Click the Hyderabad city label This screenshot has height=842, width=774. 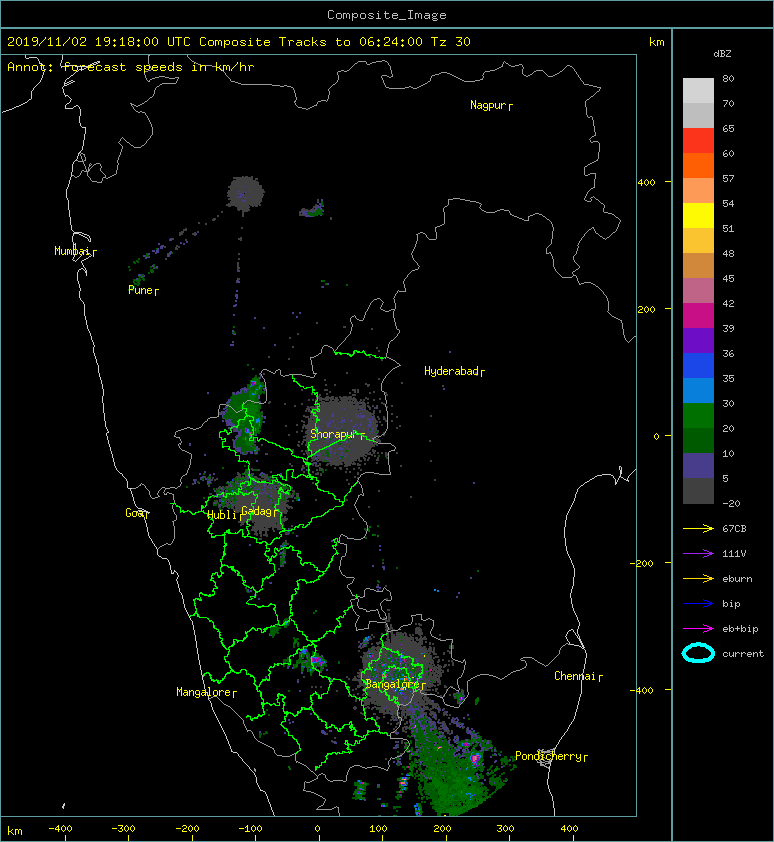coord(451,372)
